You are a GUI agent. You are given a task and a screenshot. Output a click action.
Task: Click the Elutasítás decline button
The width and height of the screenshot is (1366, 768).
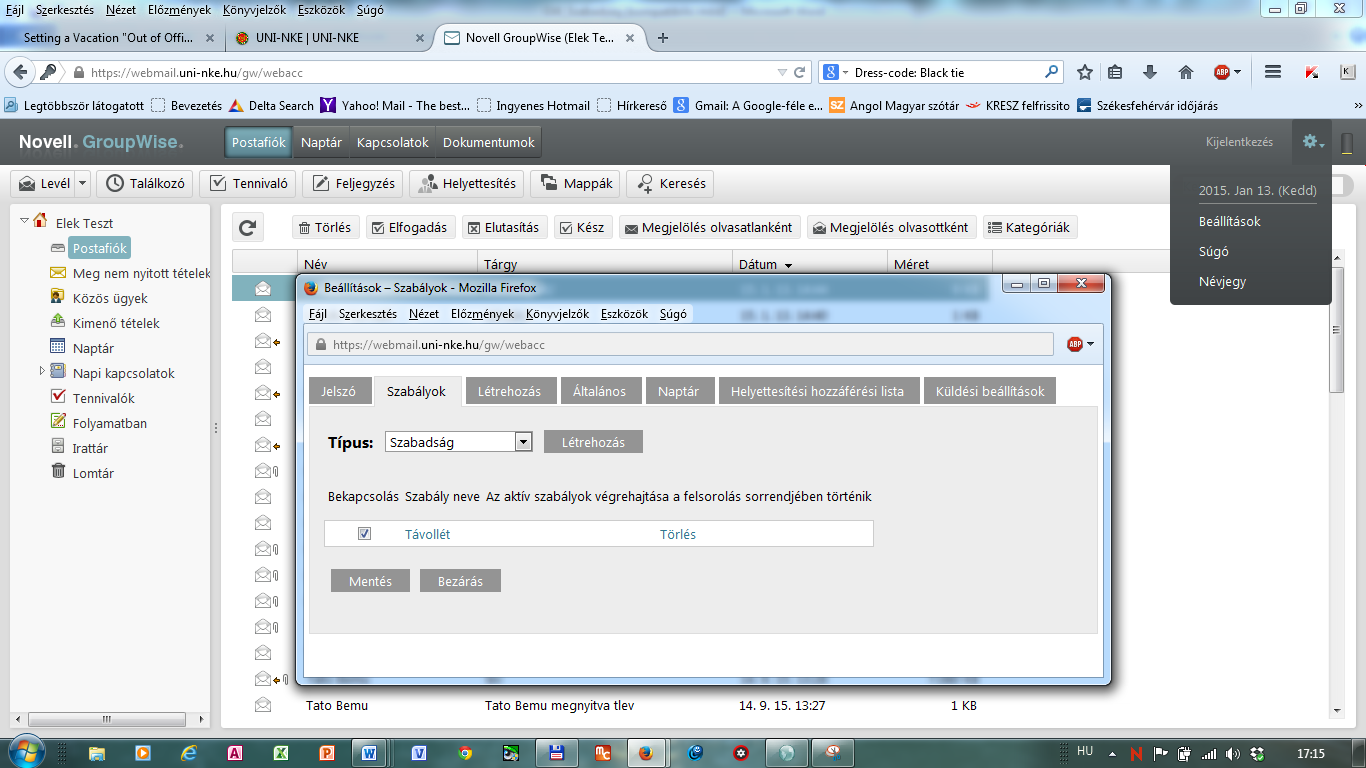(x=504, y=228)
